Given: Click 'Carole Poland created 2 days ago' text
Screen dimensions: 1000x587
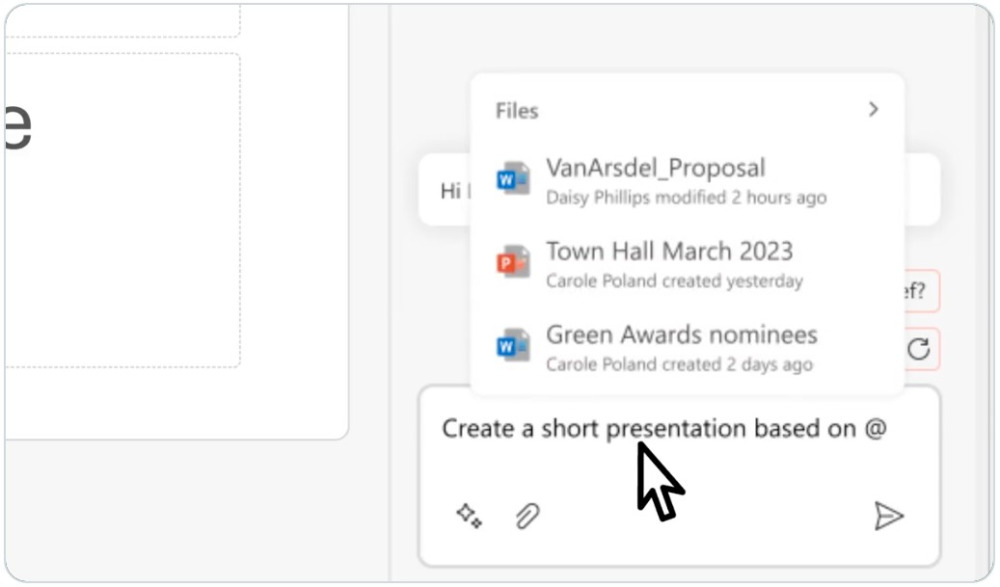Looking at the screenshot, I should 679,364.
